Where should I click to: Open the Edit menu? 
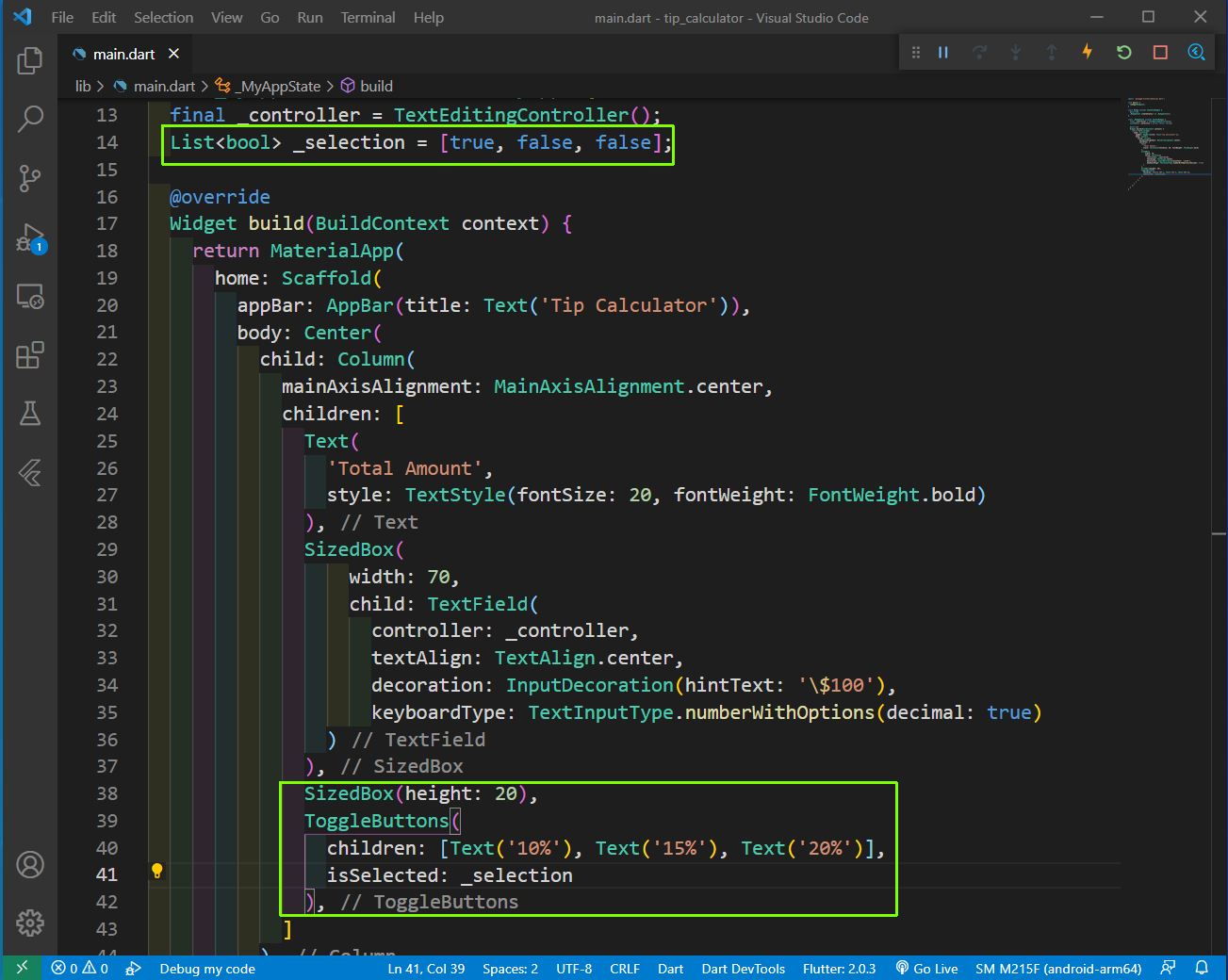pyautogui.click(x=104, y=17)
